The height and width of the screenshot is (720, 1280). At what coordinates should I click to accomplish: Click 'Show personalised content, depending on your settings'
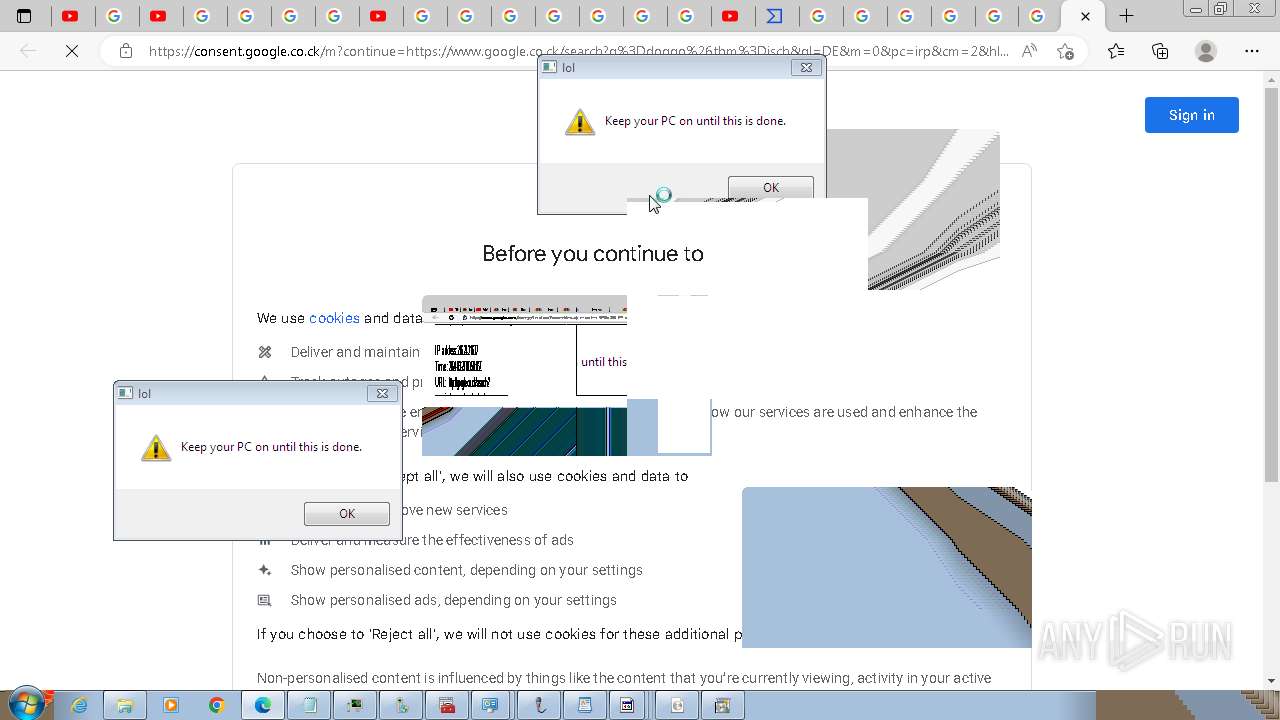tap(466, 570)
